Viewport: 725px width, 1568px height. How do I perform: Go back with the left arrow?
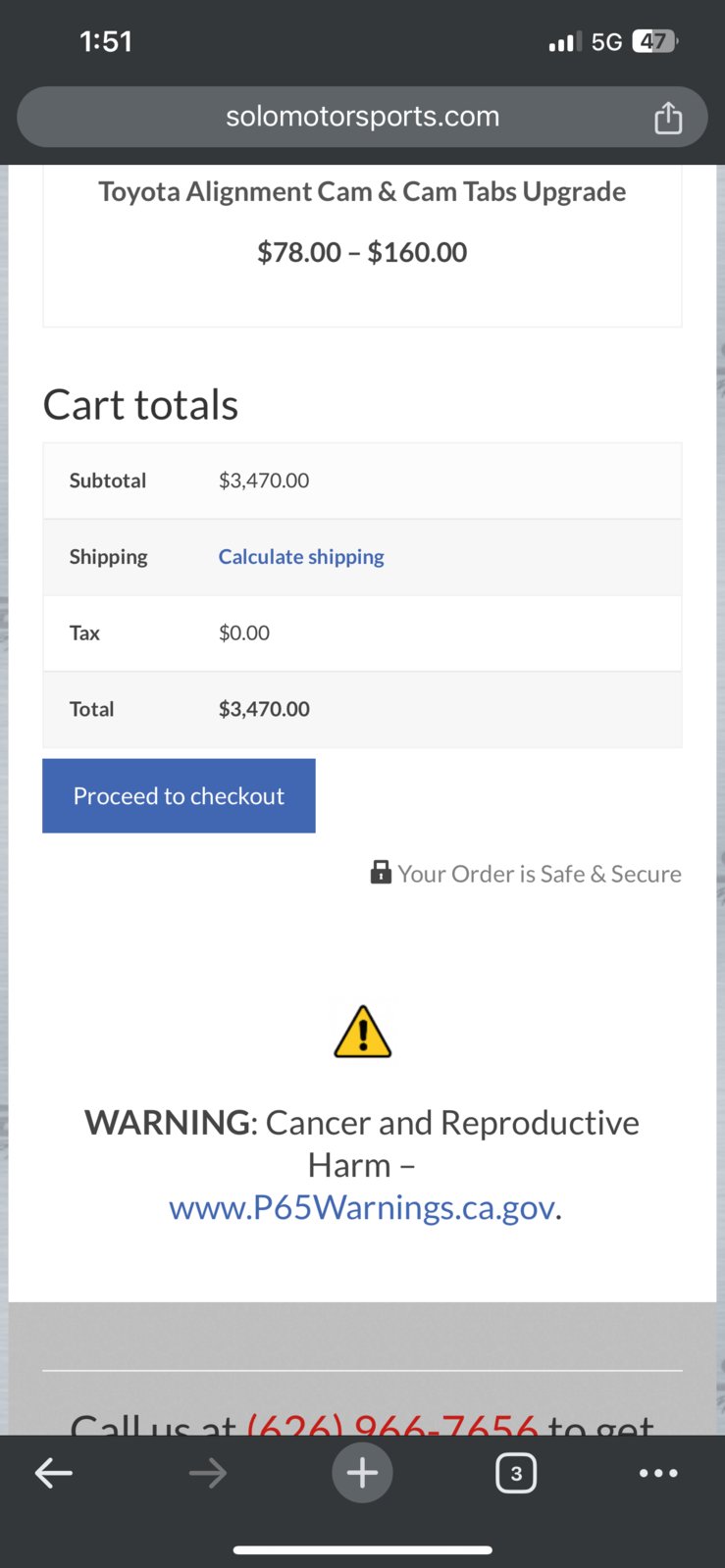54,1472
